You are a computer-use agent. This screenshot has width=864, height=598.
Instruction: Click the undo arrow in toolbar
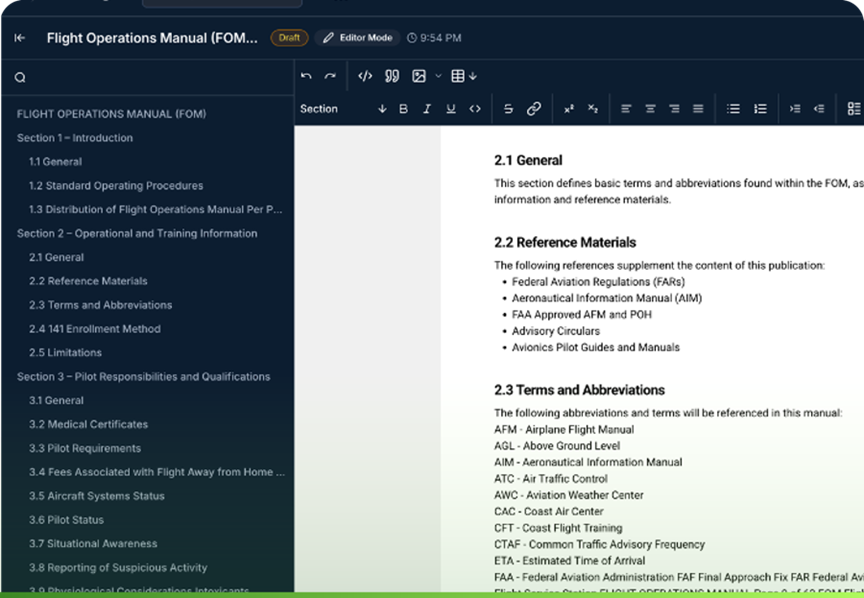click(306, 76)
